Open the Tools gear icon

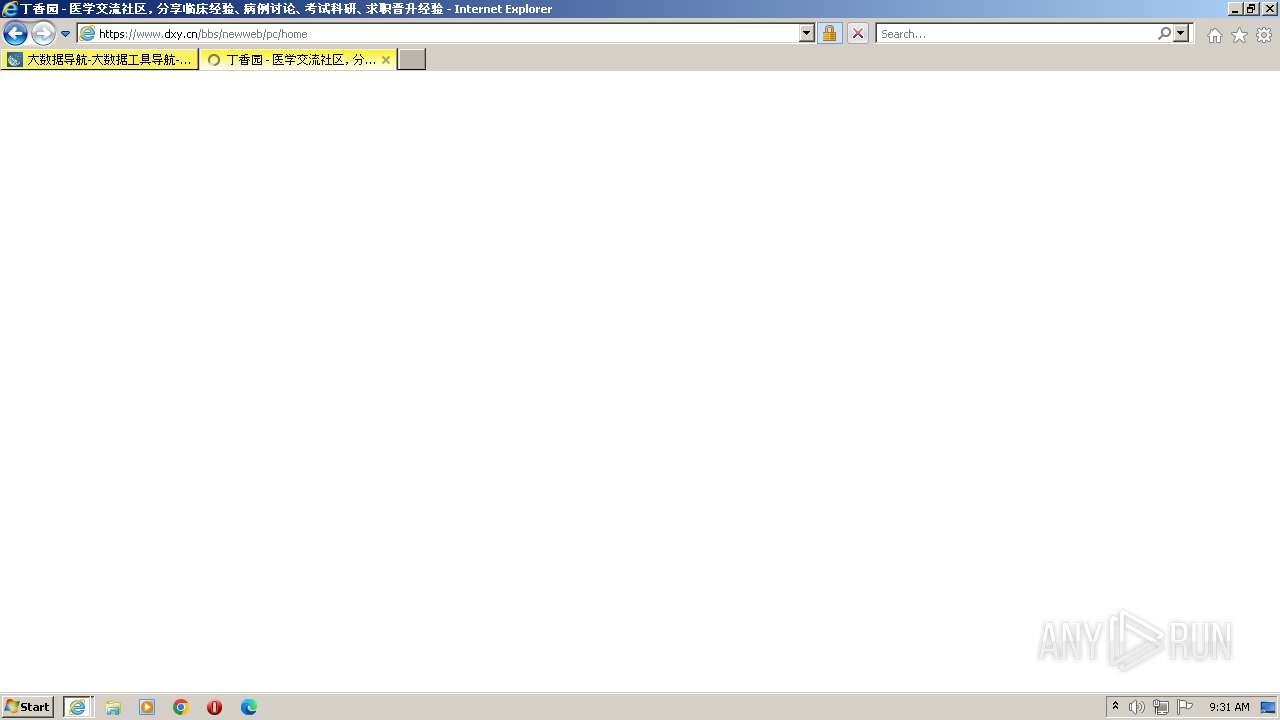[x=1264, y=35]
